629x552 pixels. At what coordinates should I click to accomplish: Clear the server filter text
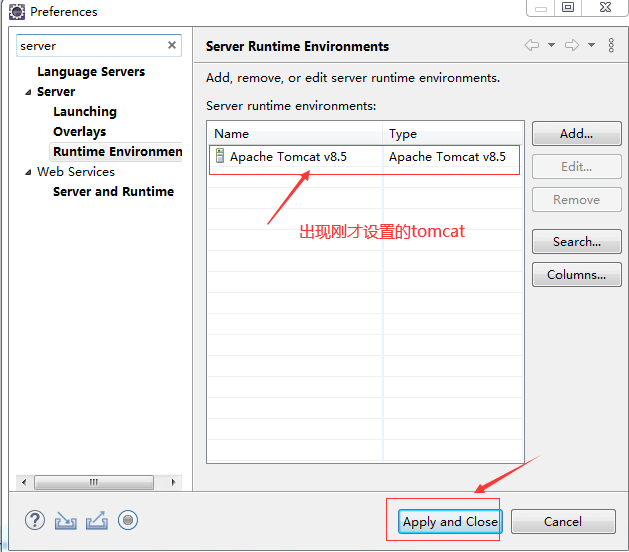pyautogui.click(x=172, y=45)
